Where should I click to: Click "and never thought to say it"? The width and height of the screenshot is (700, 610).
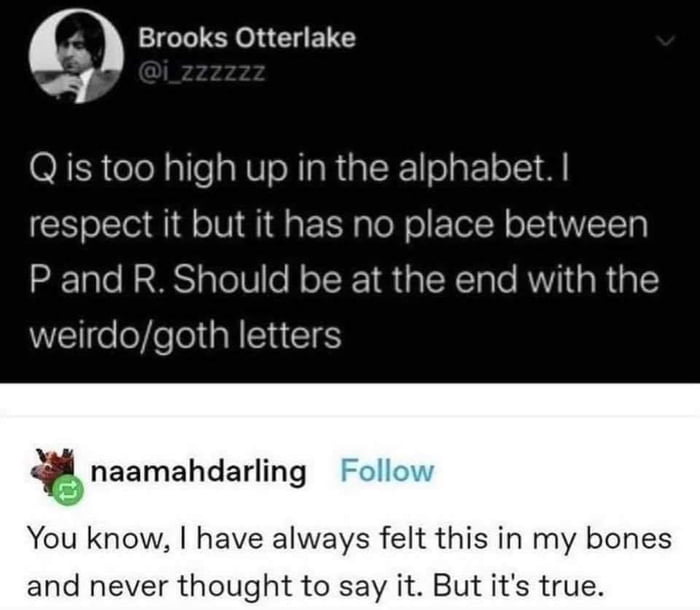[224, 586]
